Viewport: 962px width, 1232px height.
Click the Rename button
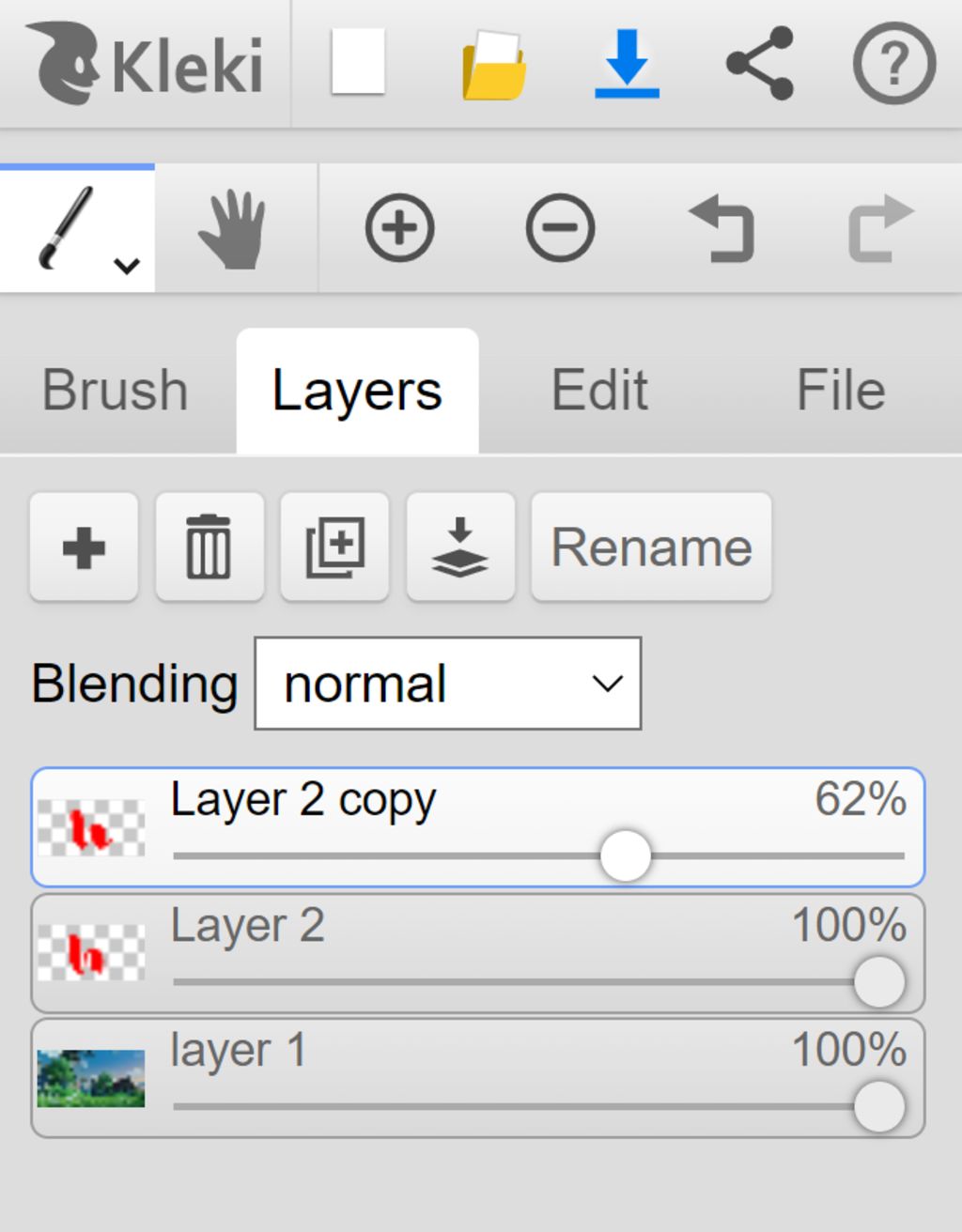pos(652,547)
